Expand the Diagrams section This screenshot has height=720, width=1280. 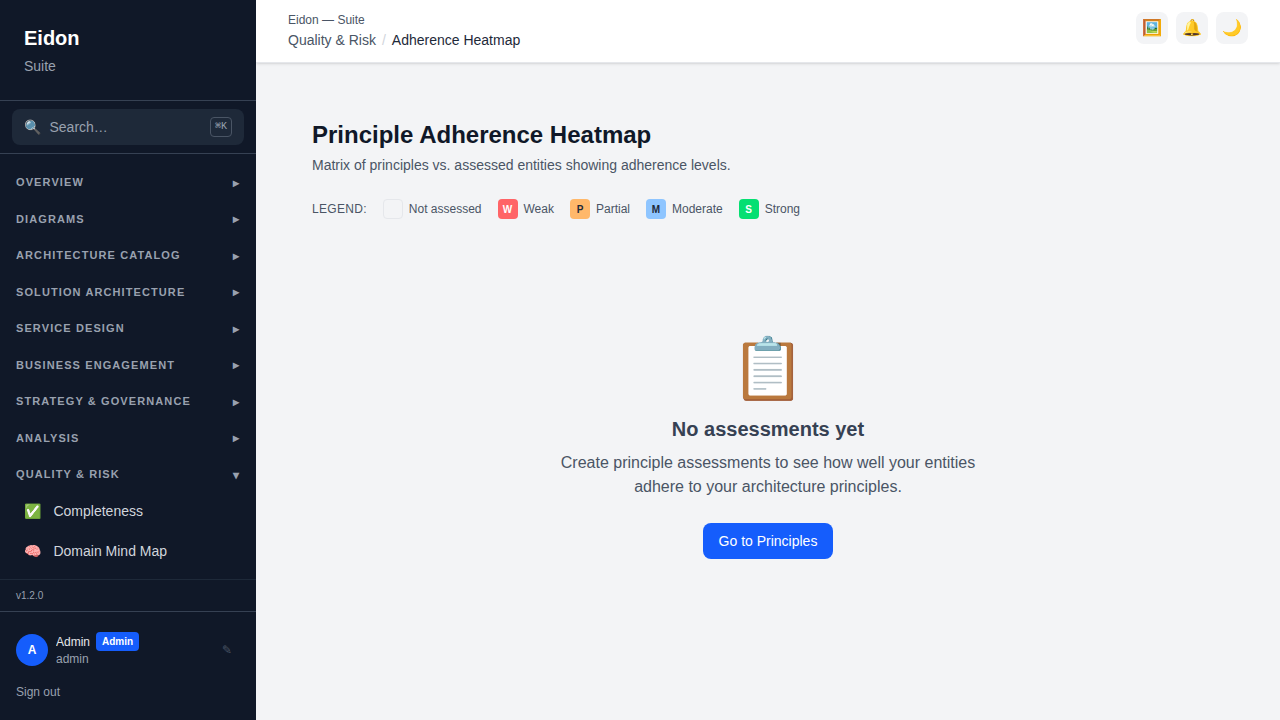[128, 219]
